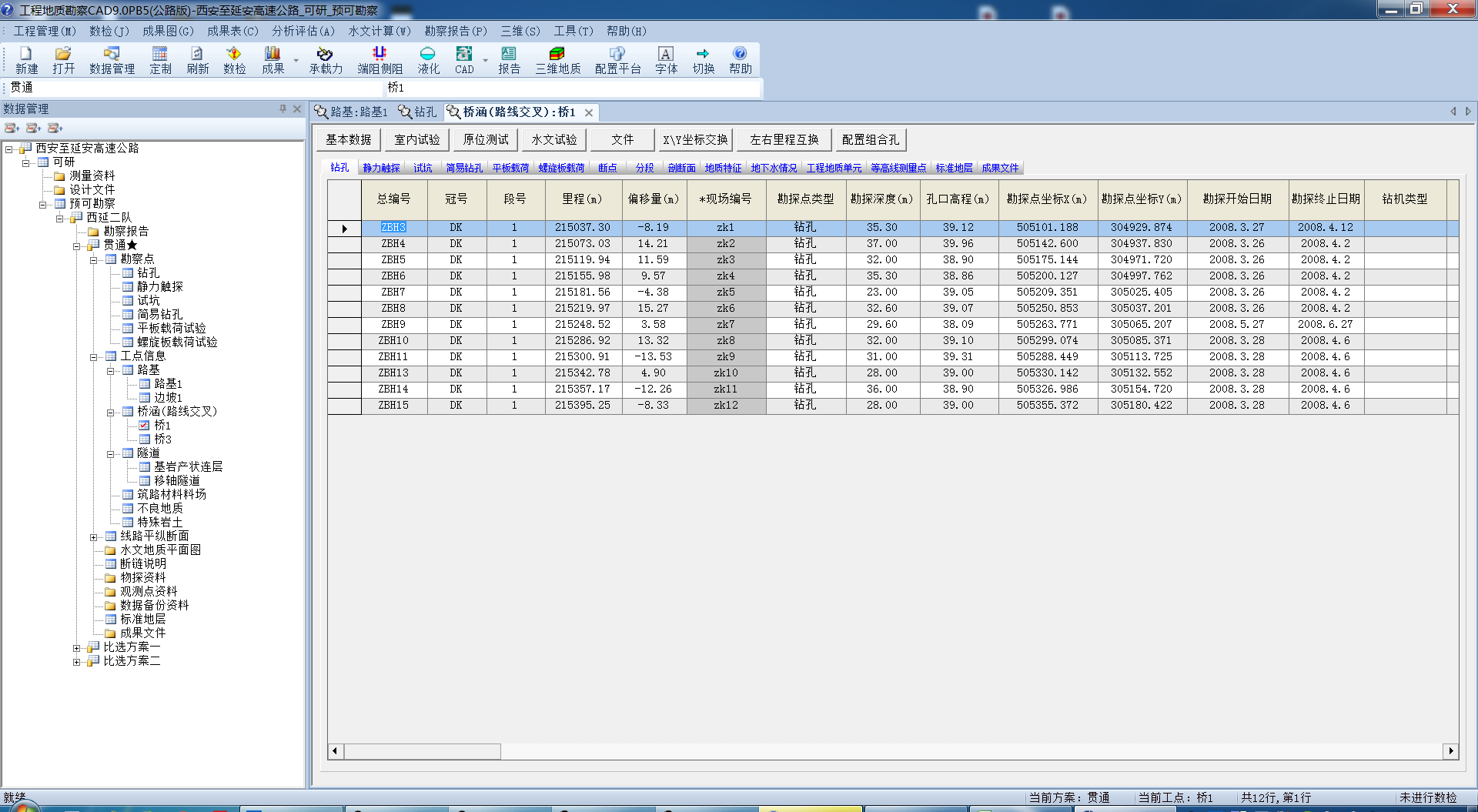Click the 贯通 toolbar input field
1478x812 pixels.
point(194,88)
